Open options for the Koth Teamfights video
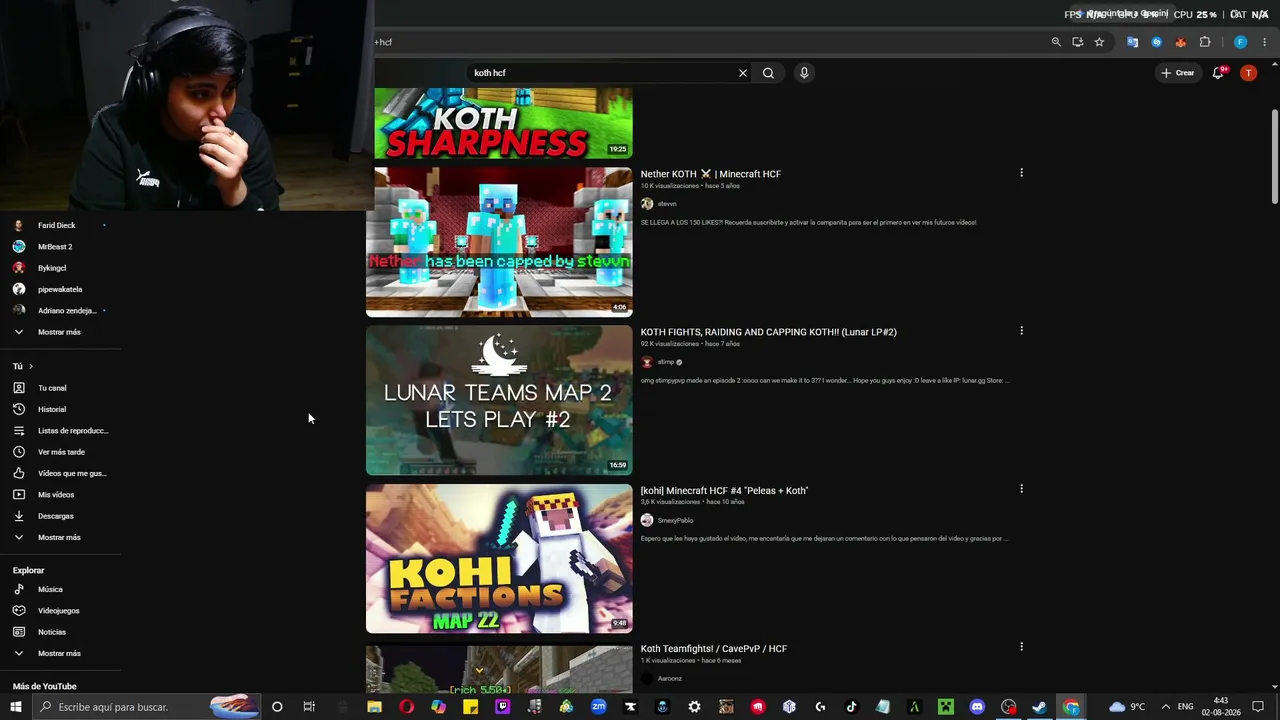1280x720 pixels. click(1021, 647)
